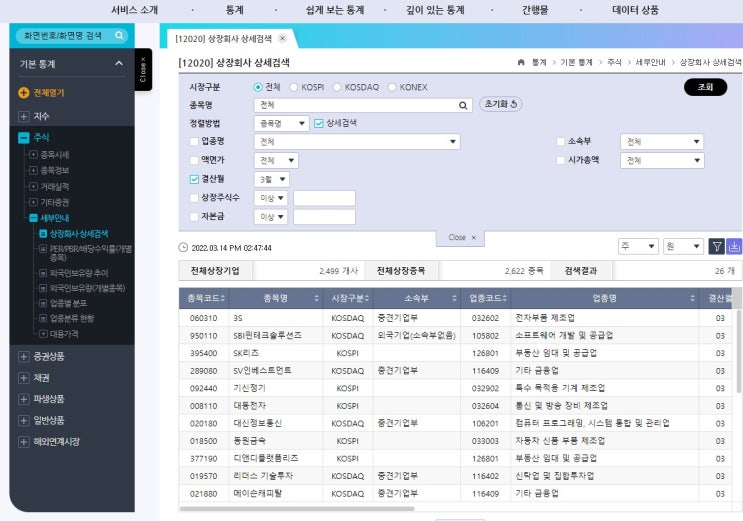Expand the 지수 tree node
This screenshot has height=521, width=743.
click(24, 116)
